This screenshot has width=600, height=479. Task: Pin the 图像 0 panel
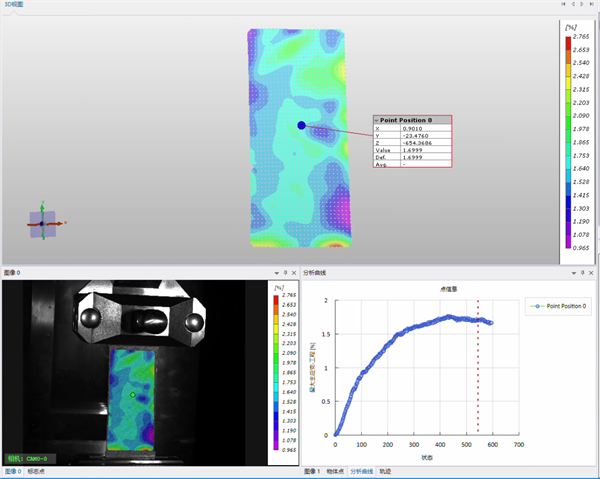point(285,273)
